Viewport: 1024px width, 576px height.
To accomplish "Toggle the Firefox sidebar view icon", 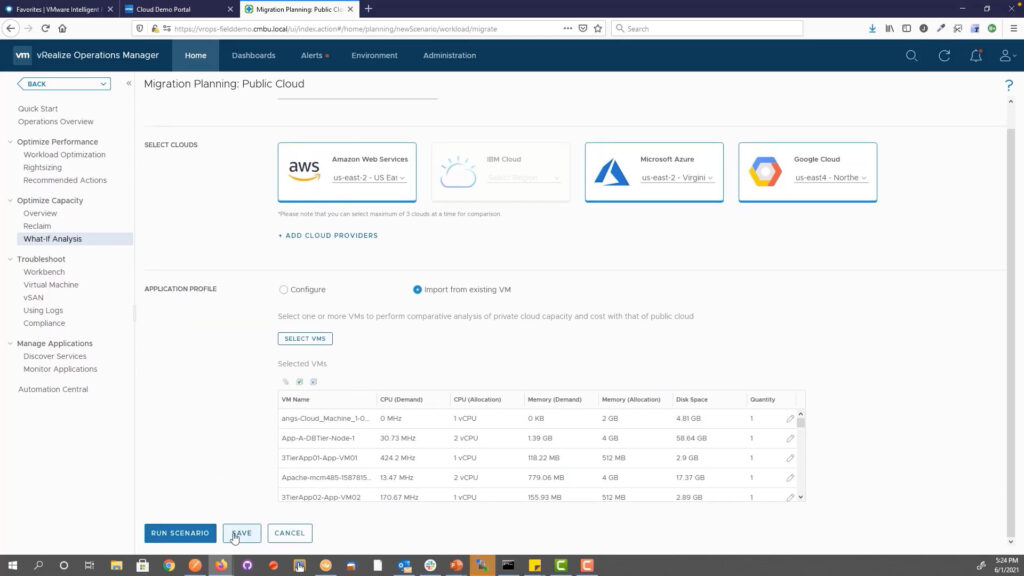I will (906, 29).
